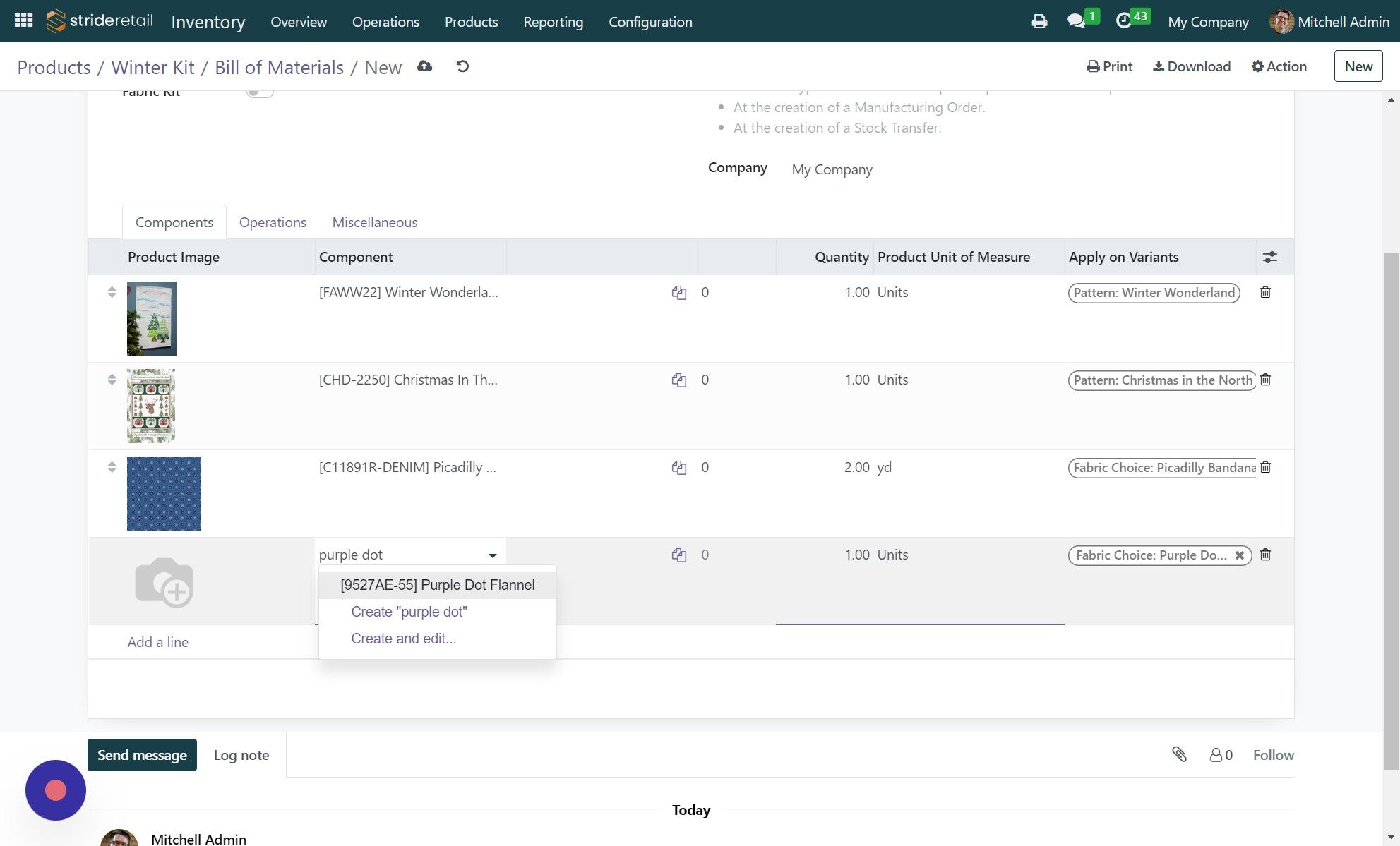Toggle the Fabric Kit switch
This screenshot has width=1400, height=846.
(259, 92)
